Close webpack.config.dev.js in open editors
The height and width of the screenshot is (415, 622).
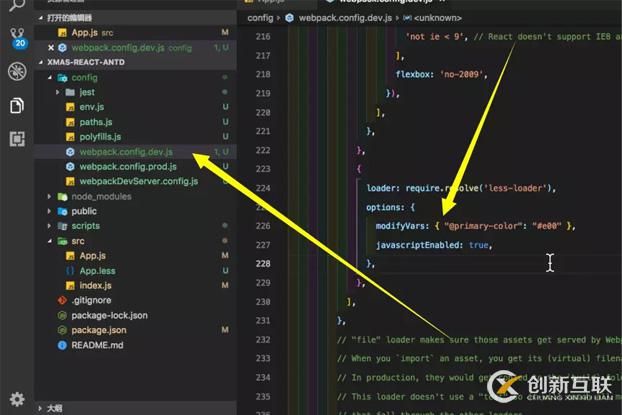(x=51, y=48)
